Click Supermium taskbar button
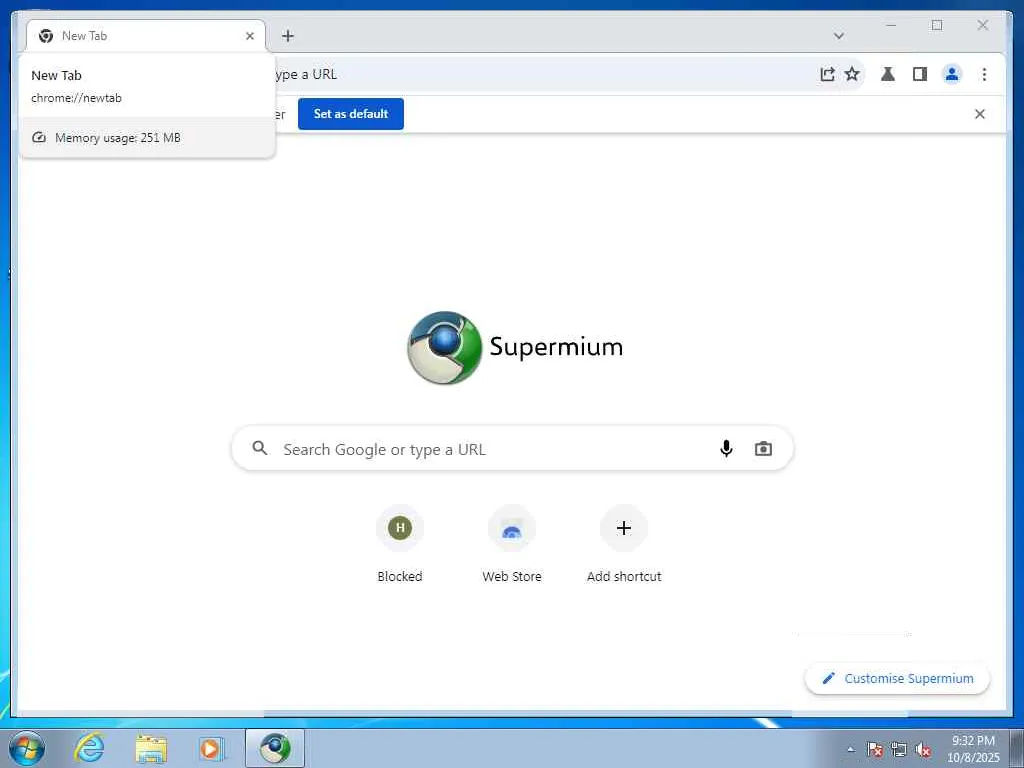1024x768 pixels. point(275,748)
